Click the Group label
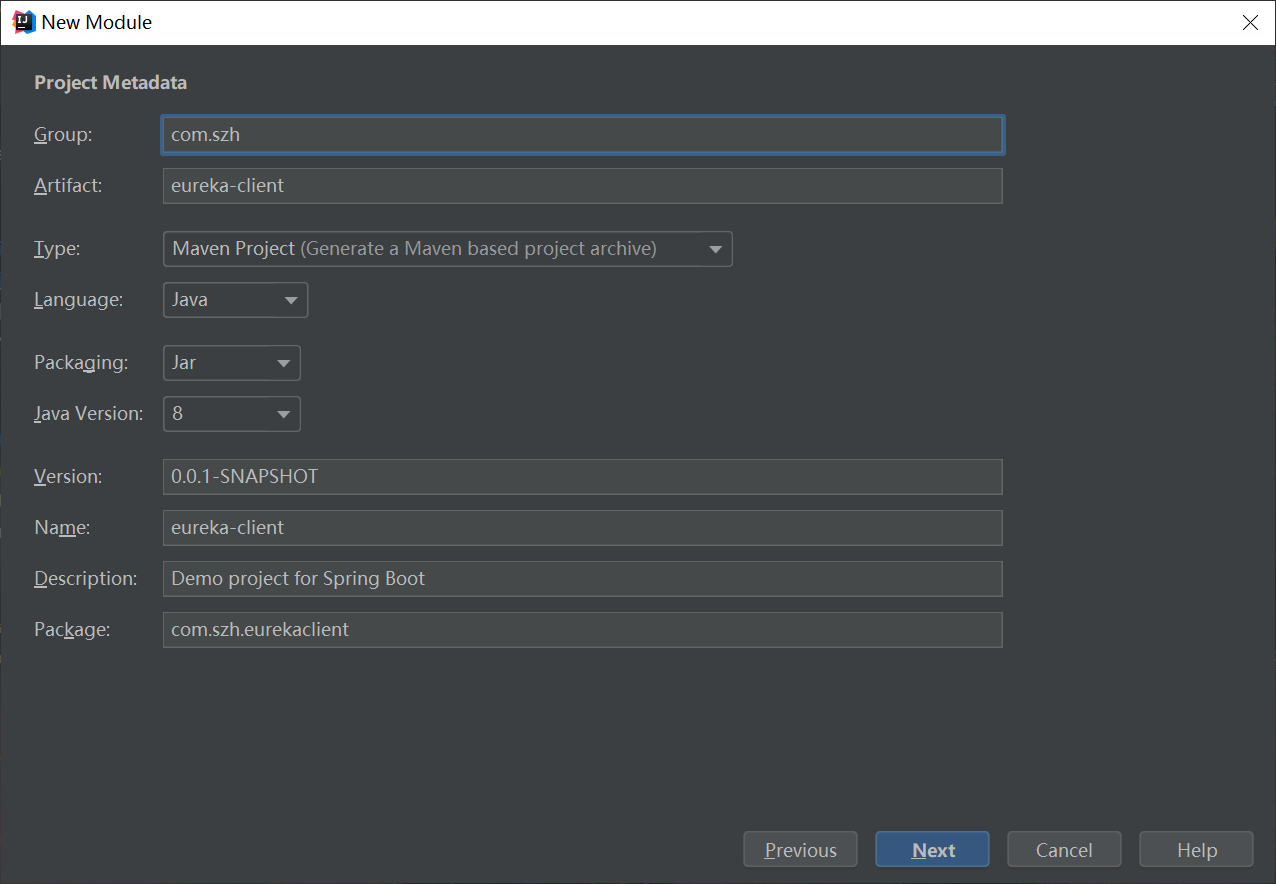This screenshot has width=1276, height=884. pos(63,135)
